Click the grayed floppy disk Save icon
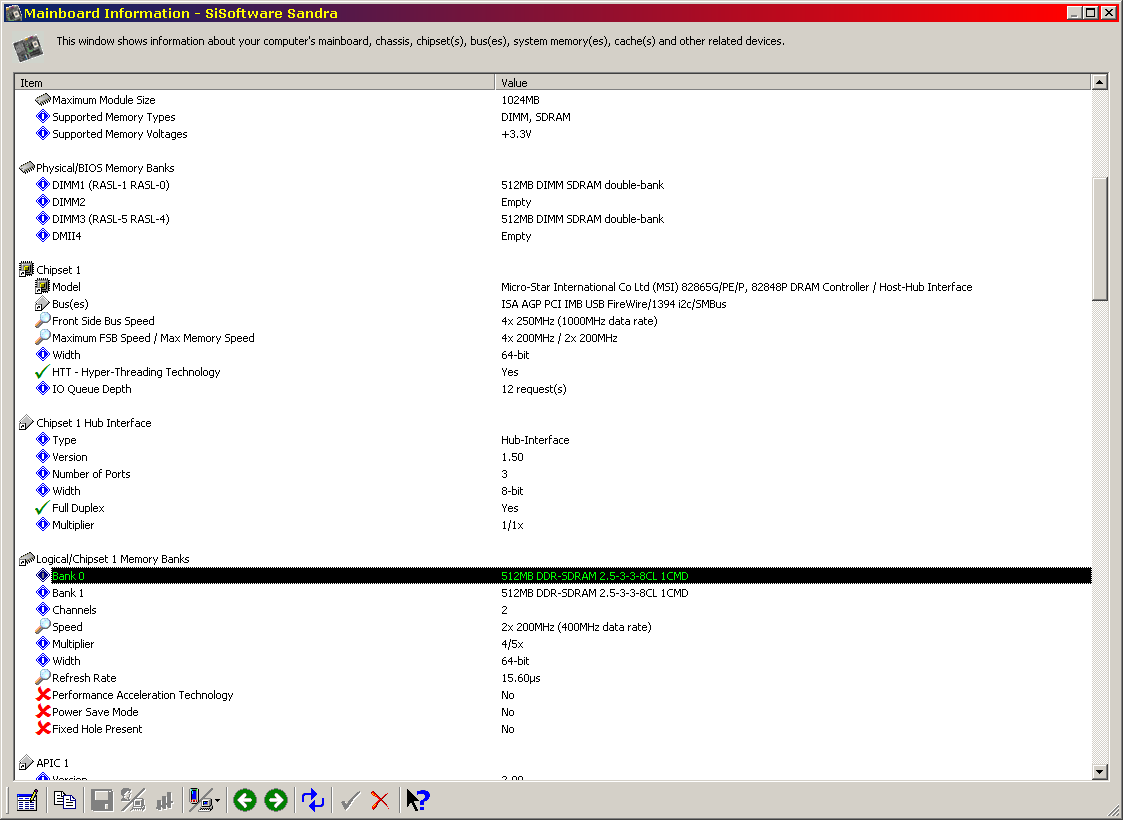Image resolution: width=1123 pixels, height=820 pixels. click(x=102, y=800)
